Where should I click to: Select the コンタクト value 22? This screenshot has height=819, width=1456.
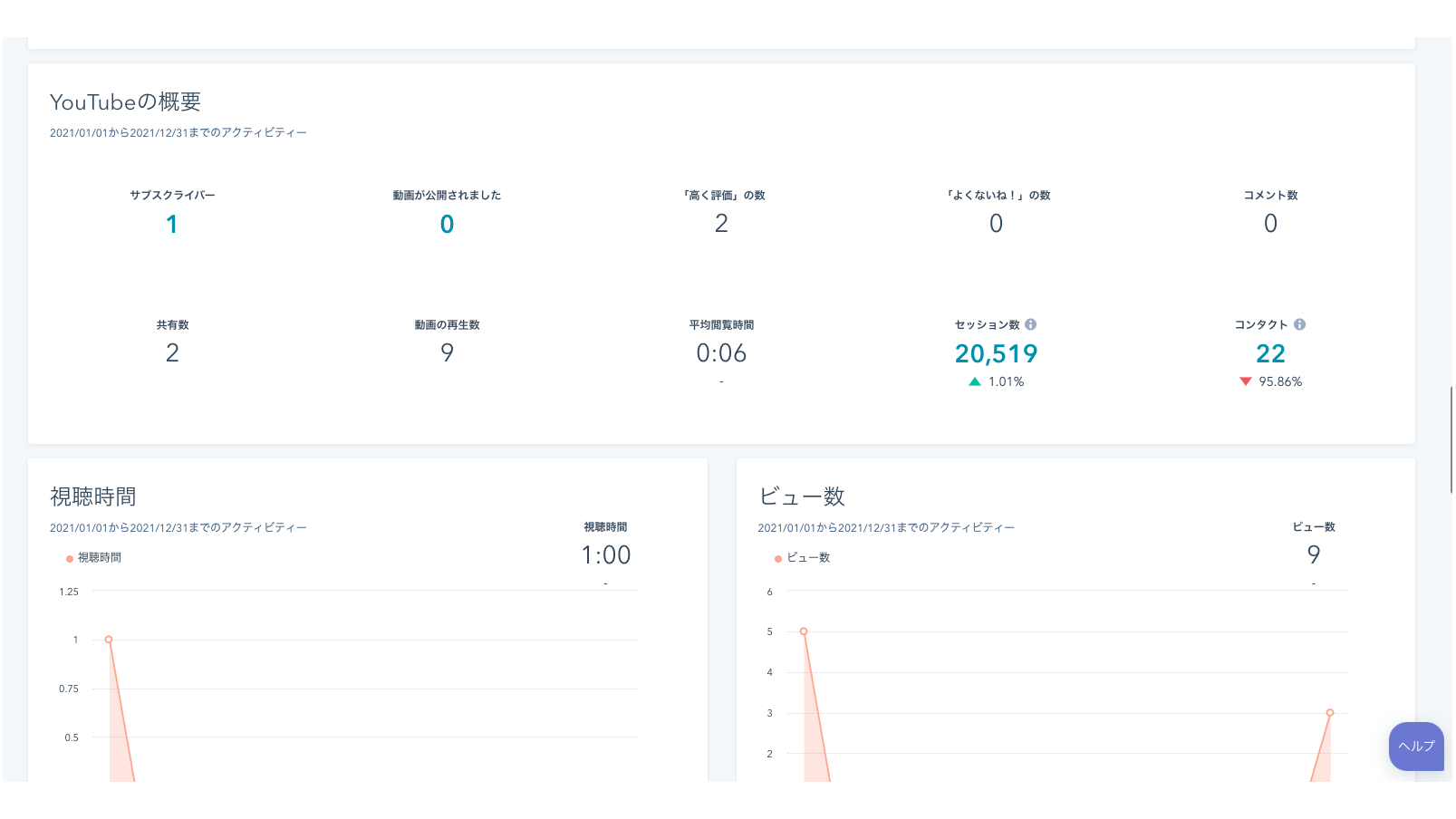(x=1270, y=353)
